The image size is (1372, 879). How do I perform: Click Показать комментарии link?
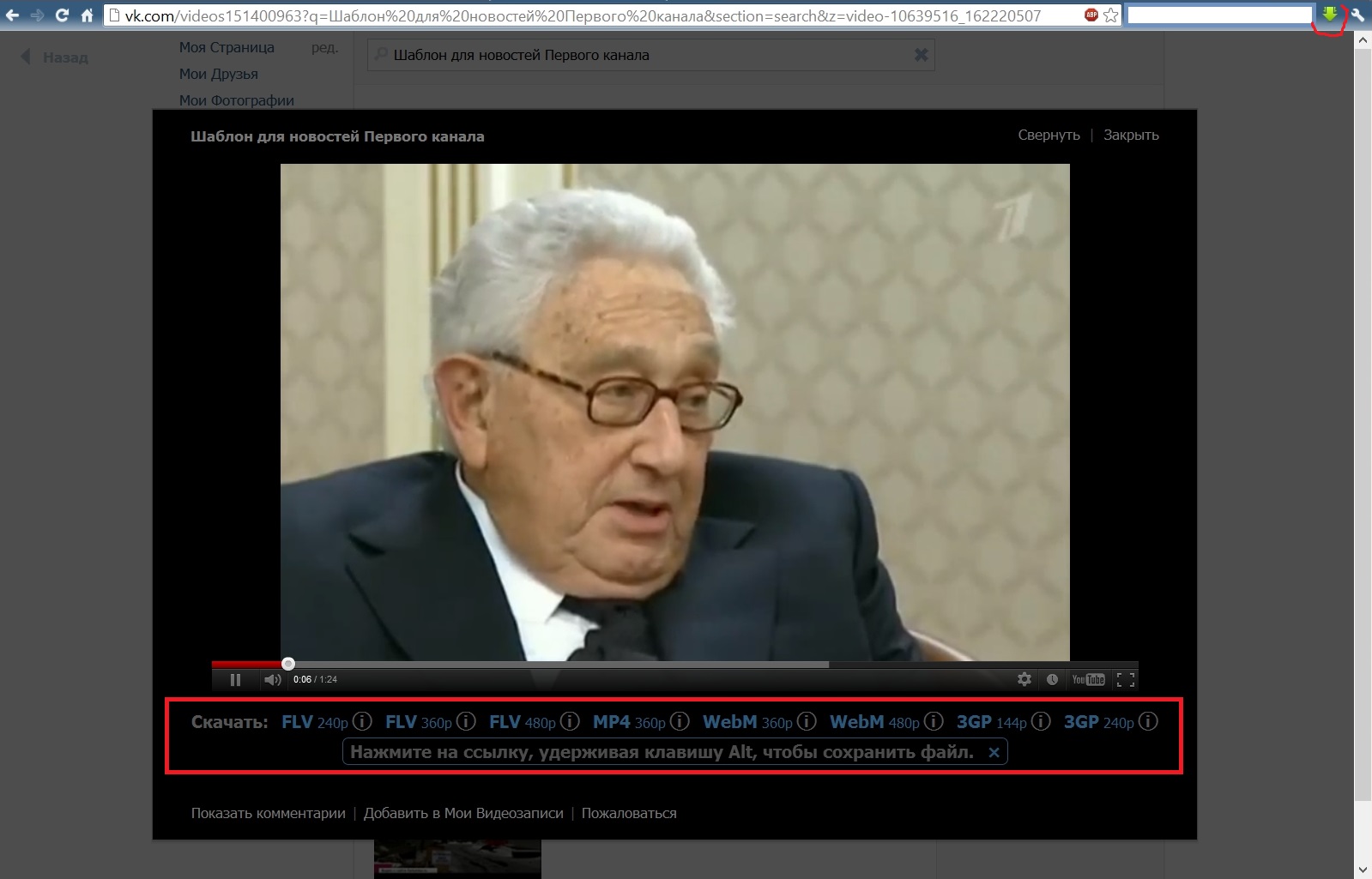[268, 813]
